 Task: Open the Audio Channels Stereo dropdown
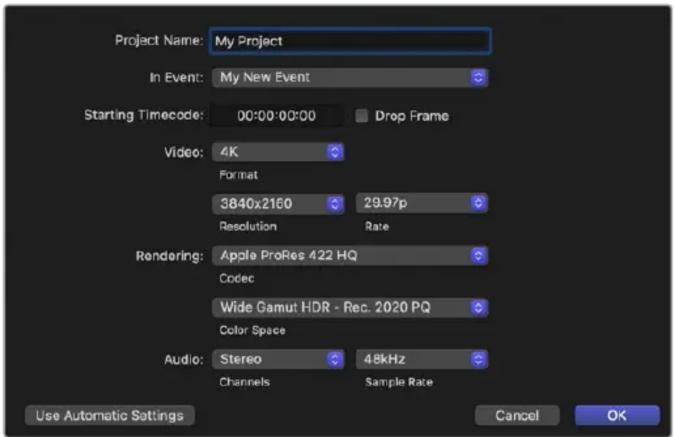(278, 359)
